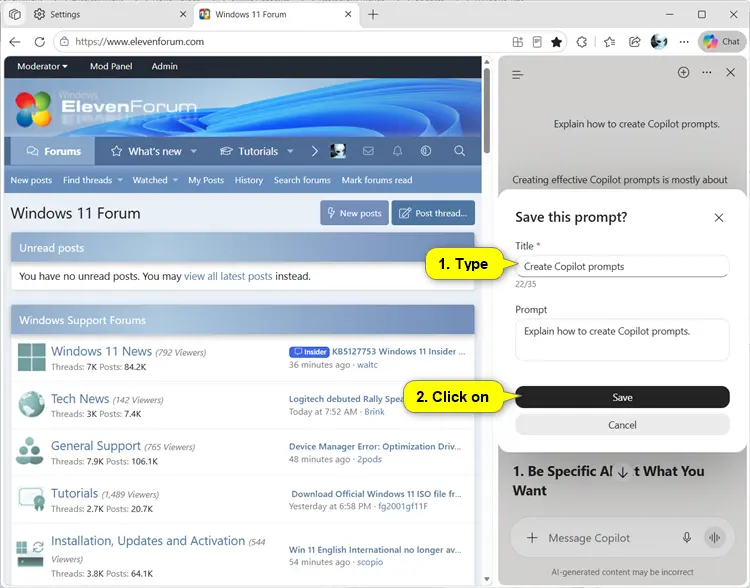The height and width of the screenshot is (588, 750).
Task: Open the browser extensions puzzle icon
Action: click(582, 42)
